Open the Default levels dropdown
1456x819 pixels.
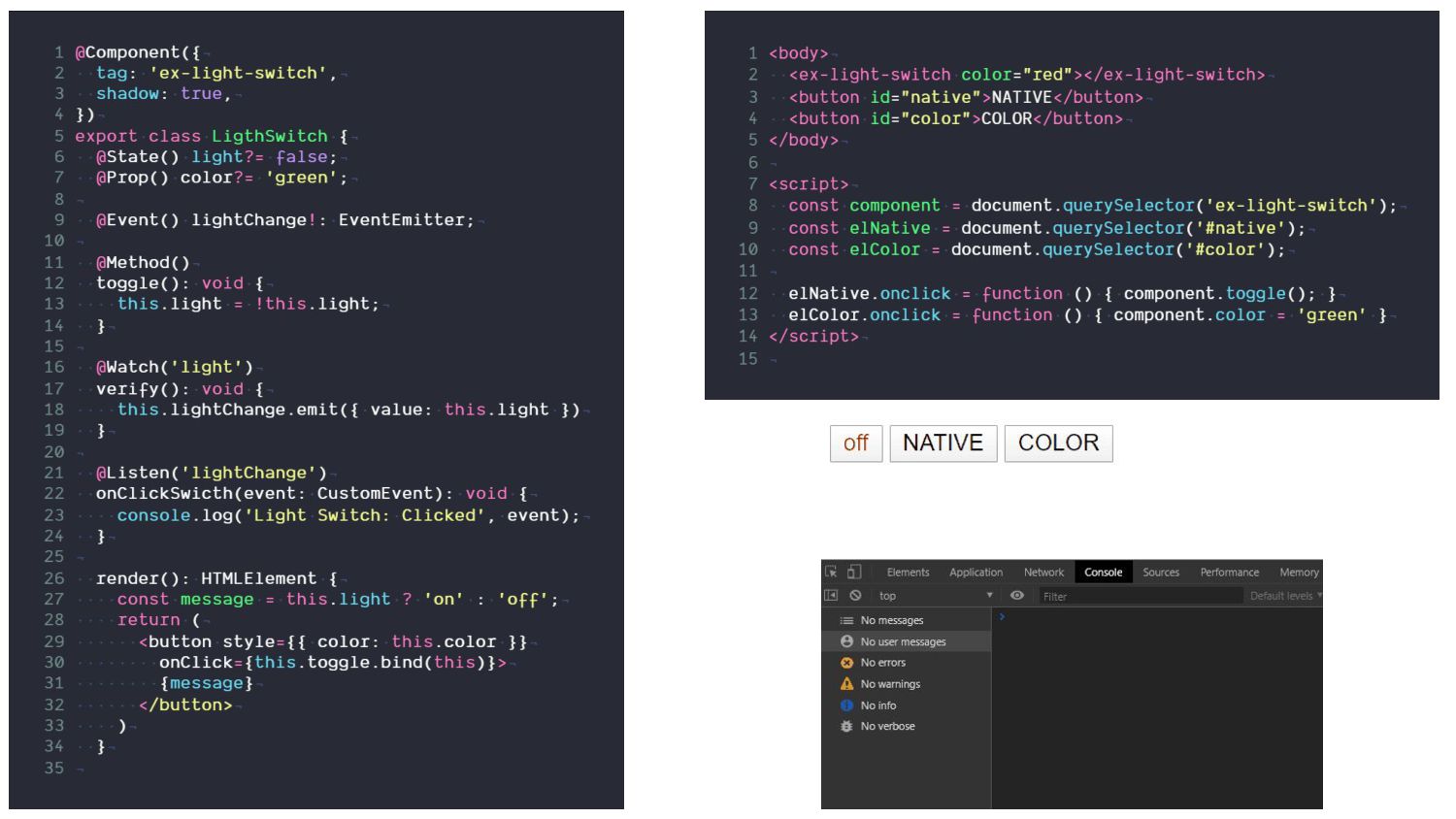pyautogui.click(x=1285, y=596)
